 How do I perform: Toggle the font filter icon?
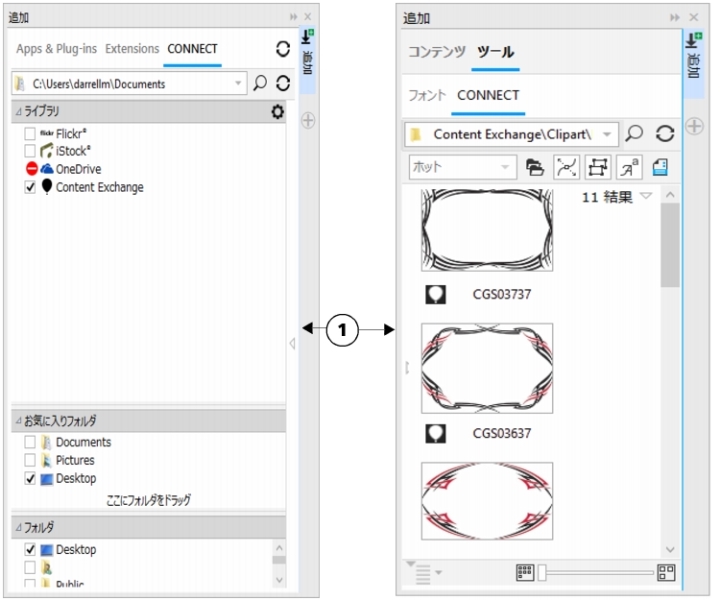629,167
